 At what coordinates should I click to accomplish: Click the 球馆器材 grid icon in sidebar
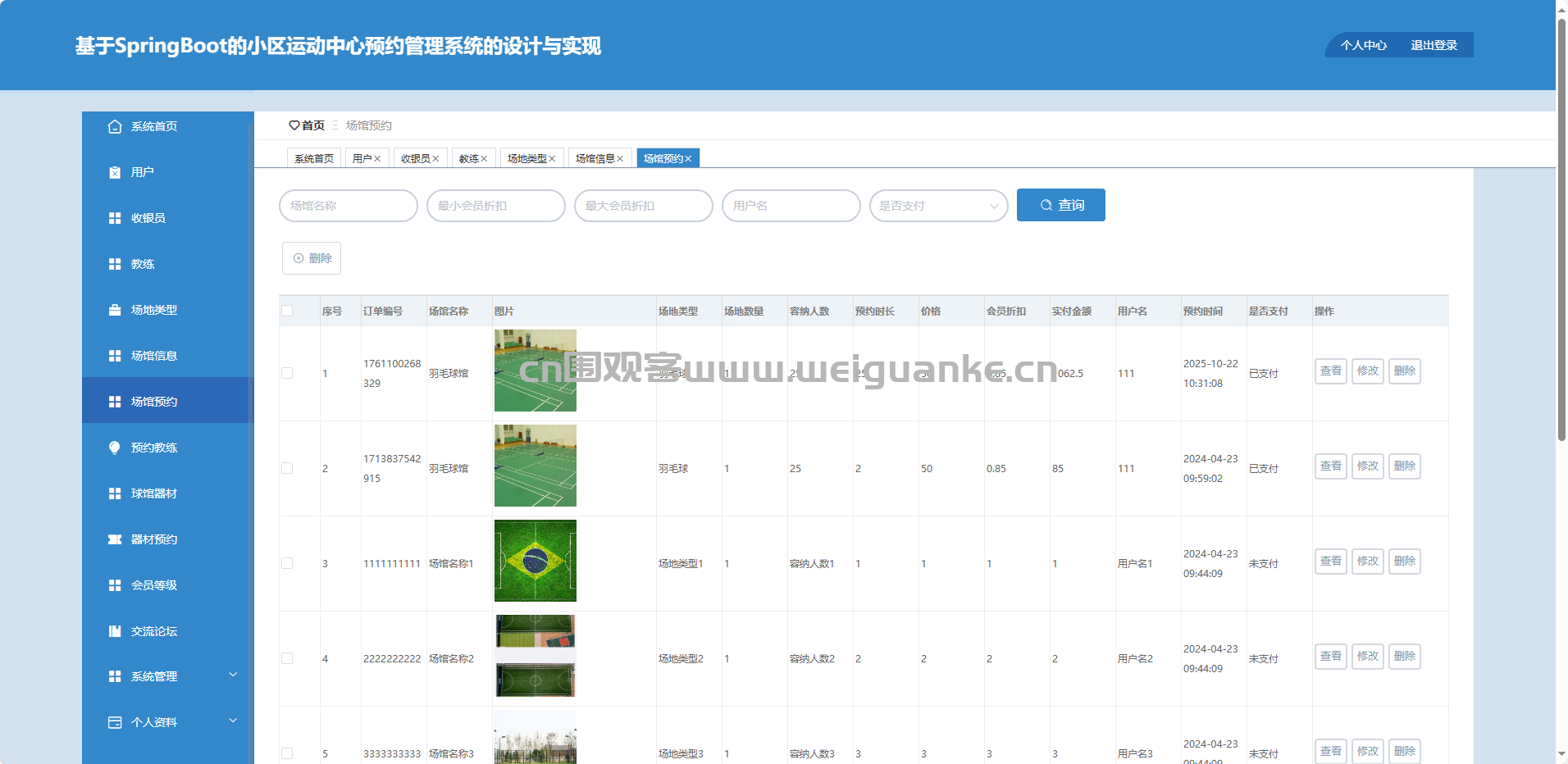coord(115,493)
